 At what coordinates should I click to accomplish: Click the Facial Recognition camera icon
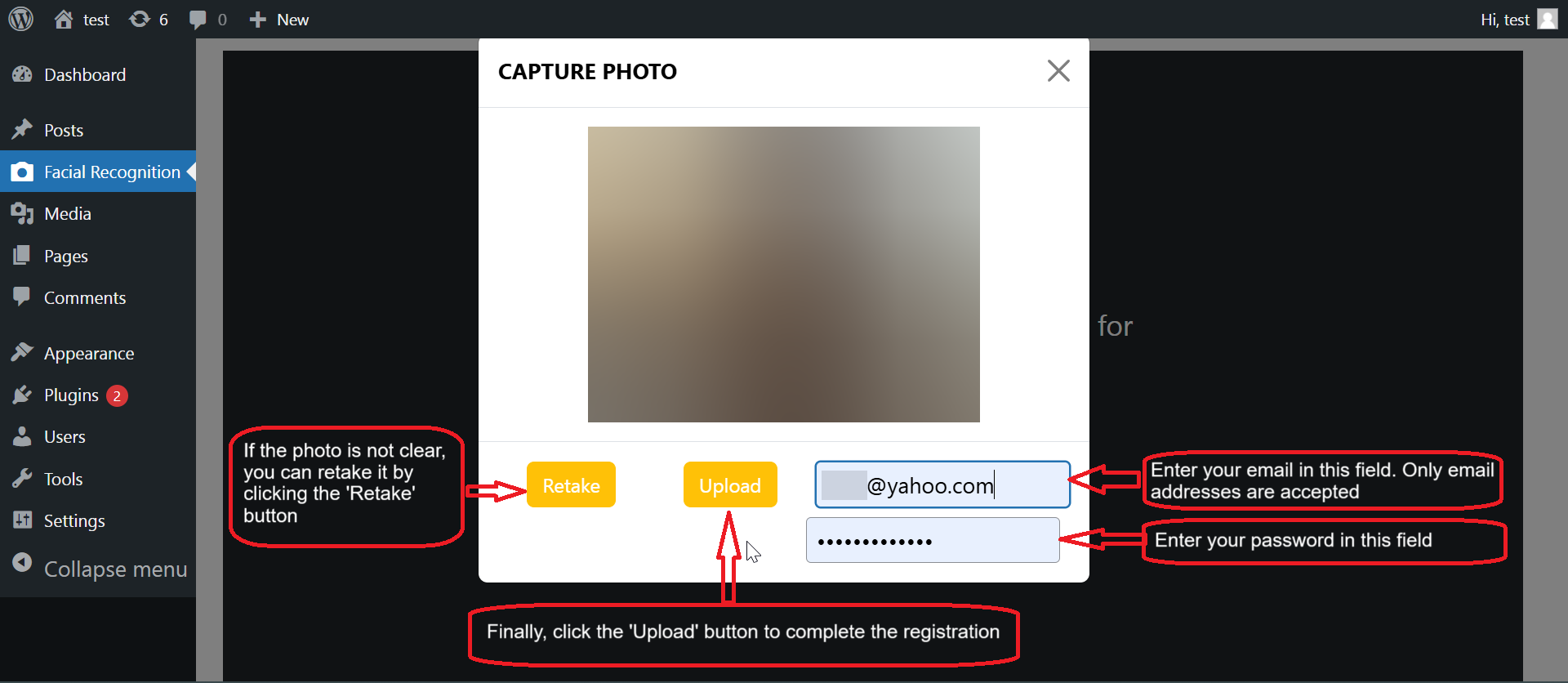[x=22, y=172]
